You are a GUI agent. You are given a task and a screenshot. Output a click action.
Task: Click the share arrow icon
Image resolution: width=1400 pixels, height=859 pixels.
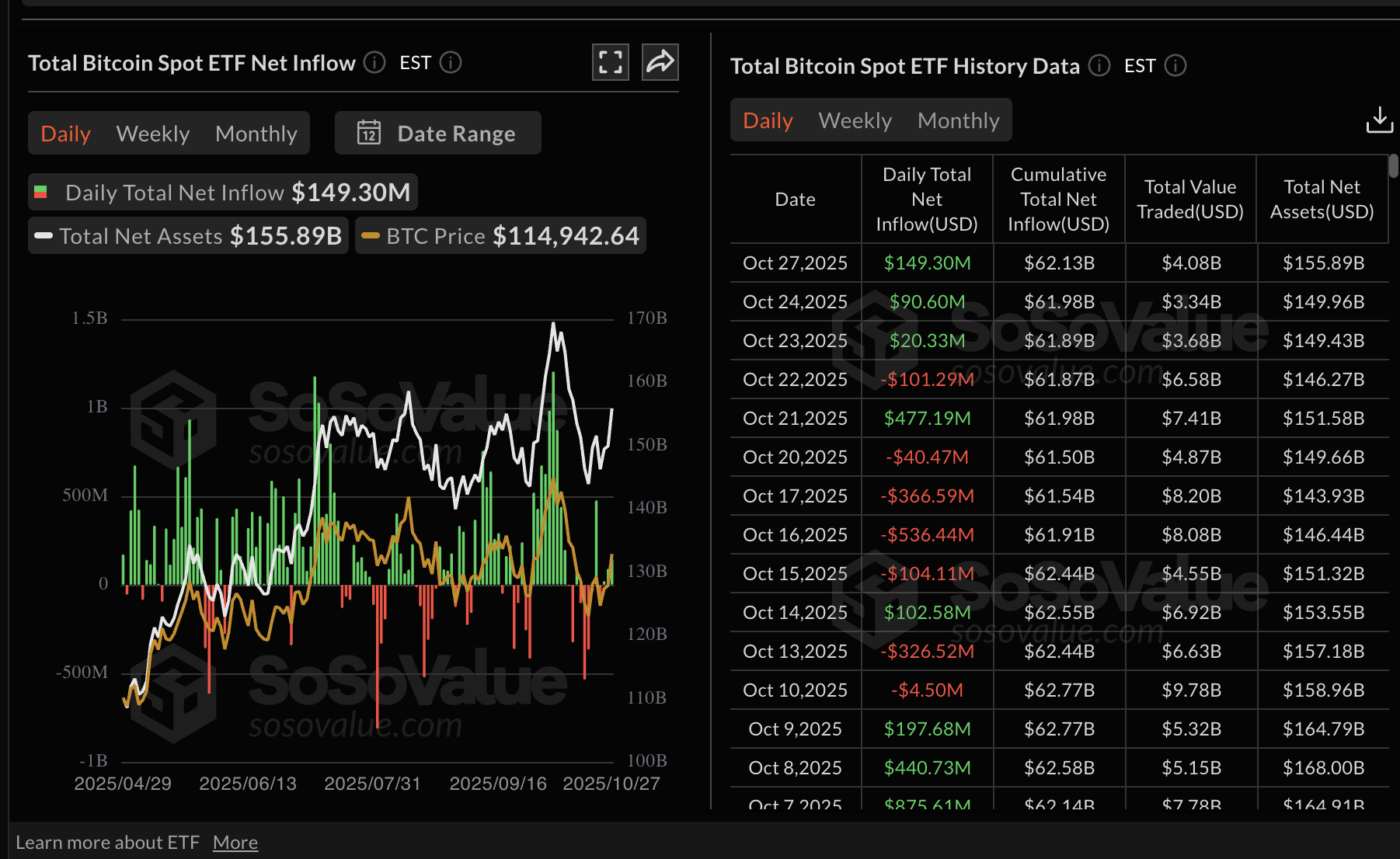point(660,62)
